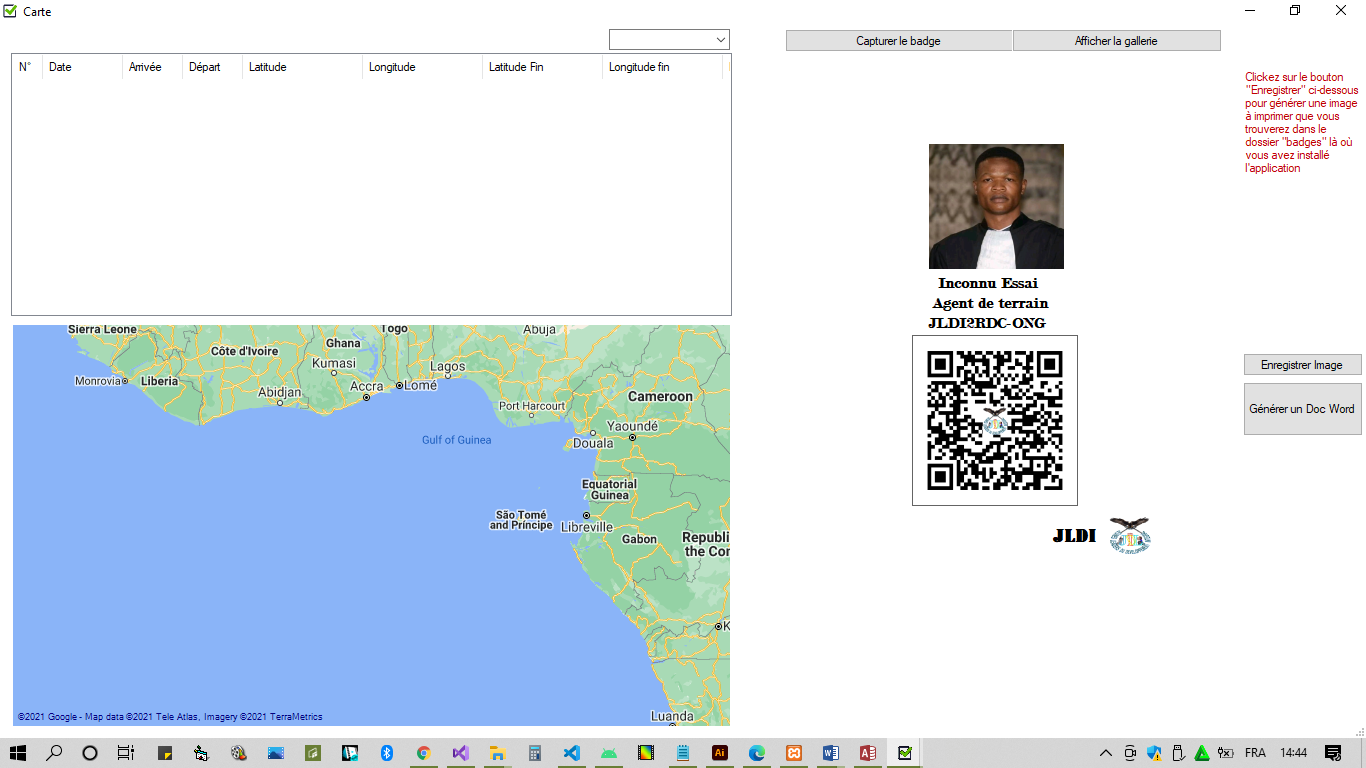
Task: Open XAMPP from the taskbar
Action: pos(794,753)
